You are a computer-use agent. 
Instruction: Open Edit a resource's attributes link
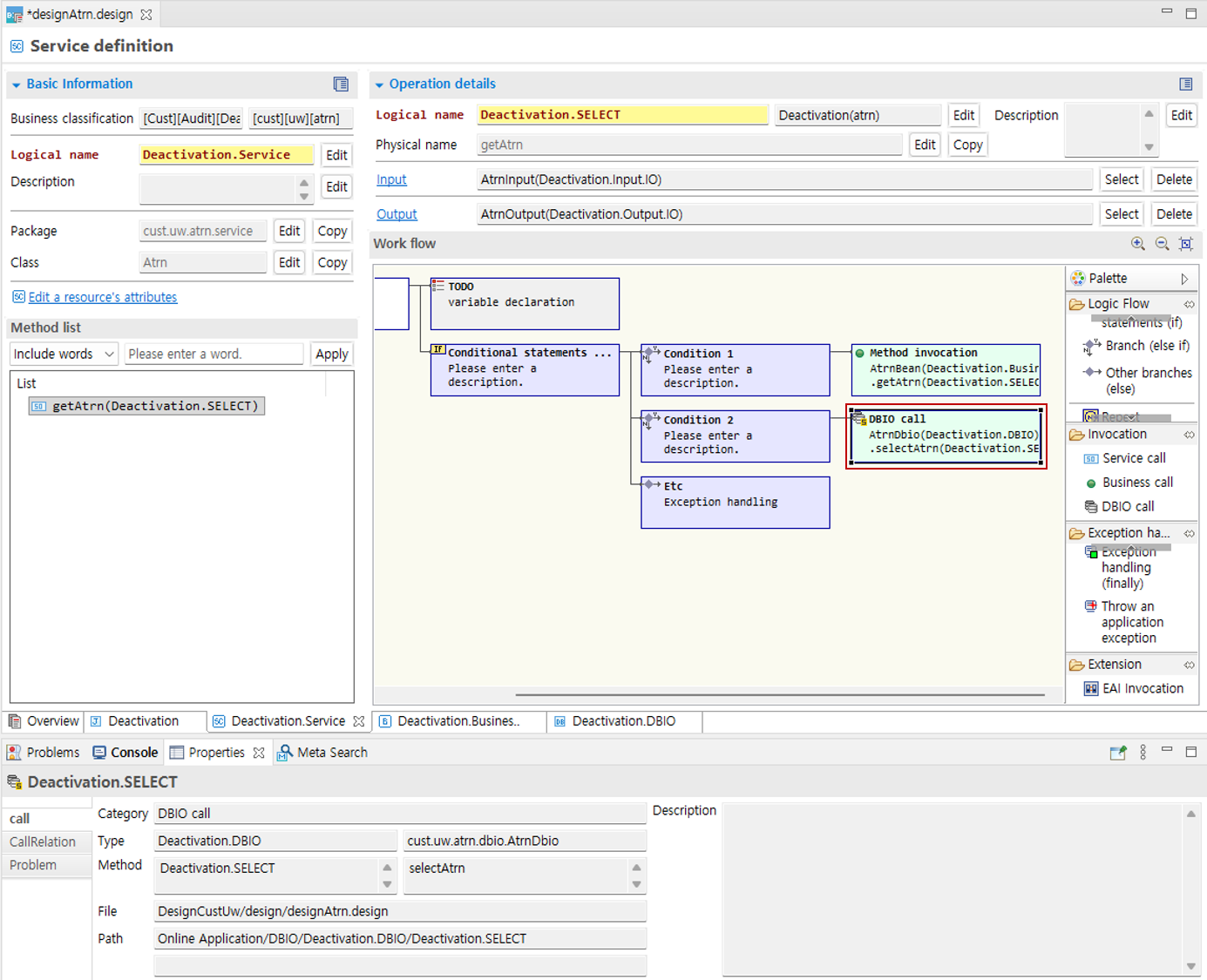(102, 297)
